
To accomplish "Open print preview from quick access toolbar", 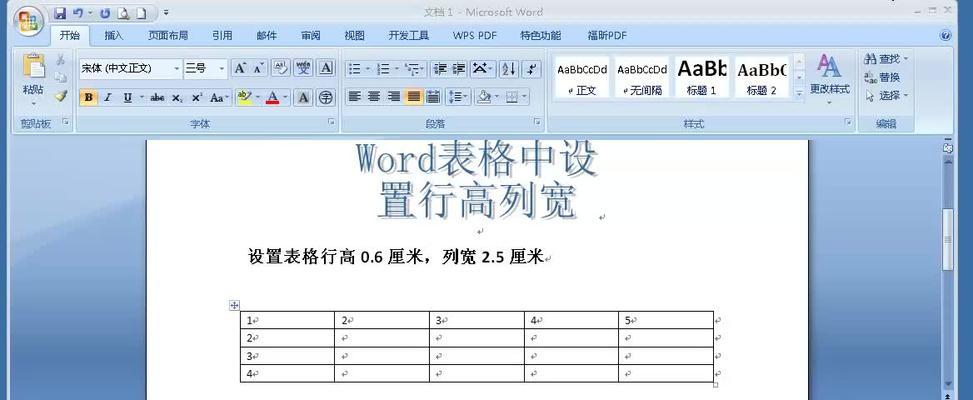I will click(123, 12).
